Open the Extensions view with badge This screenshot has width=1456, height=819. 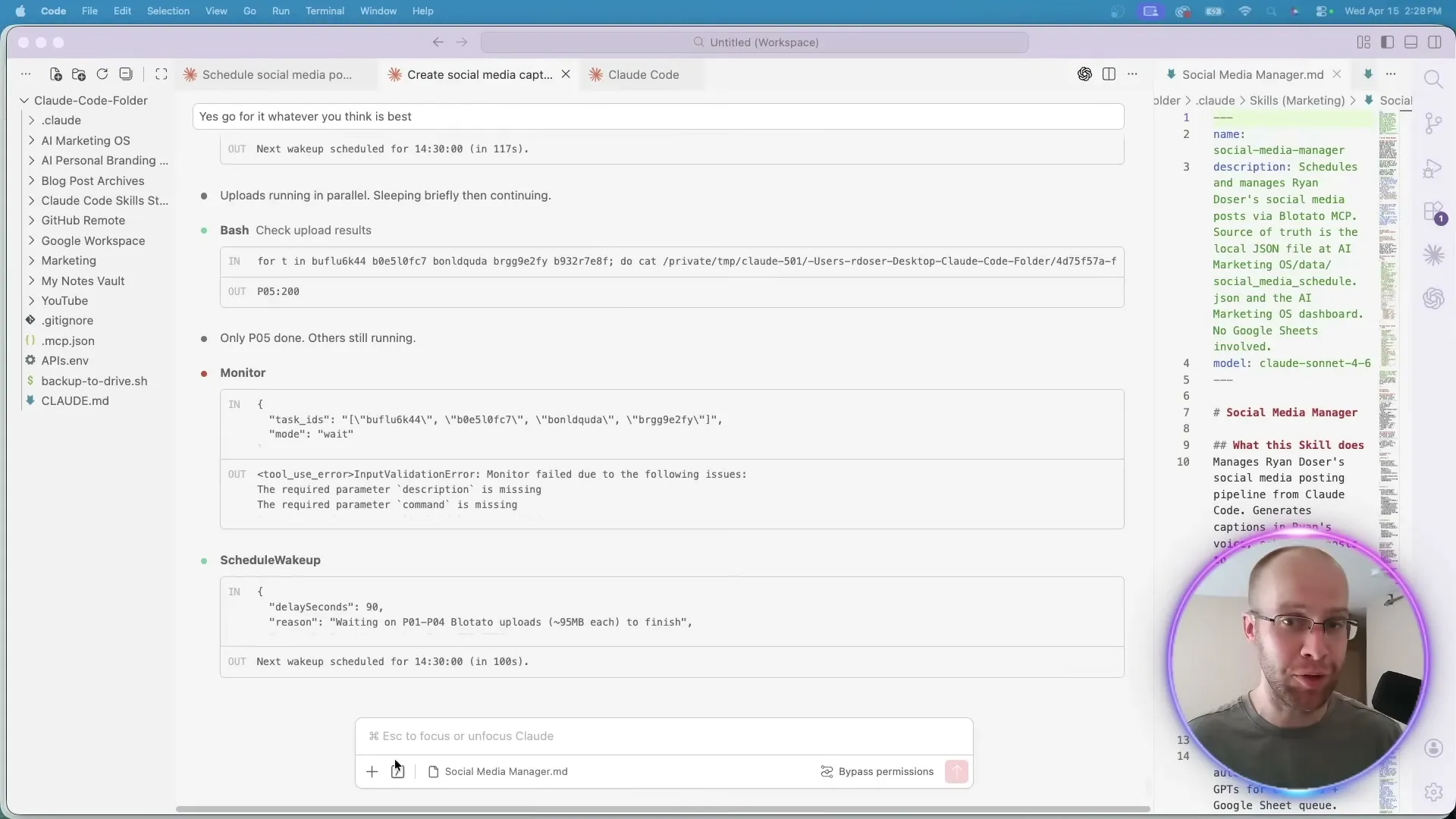[1434, 212]
